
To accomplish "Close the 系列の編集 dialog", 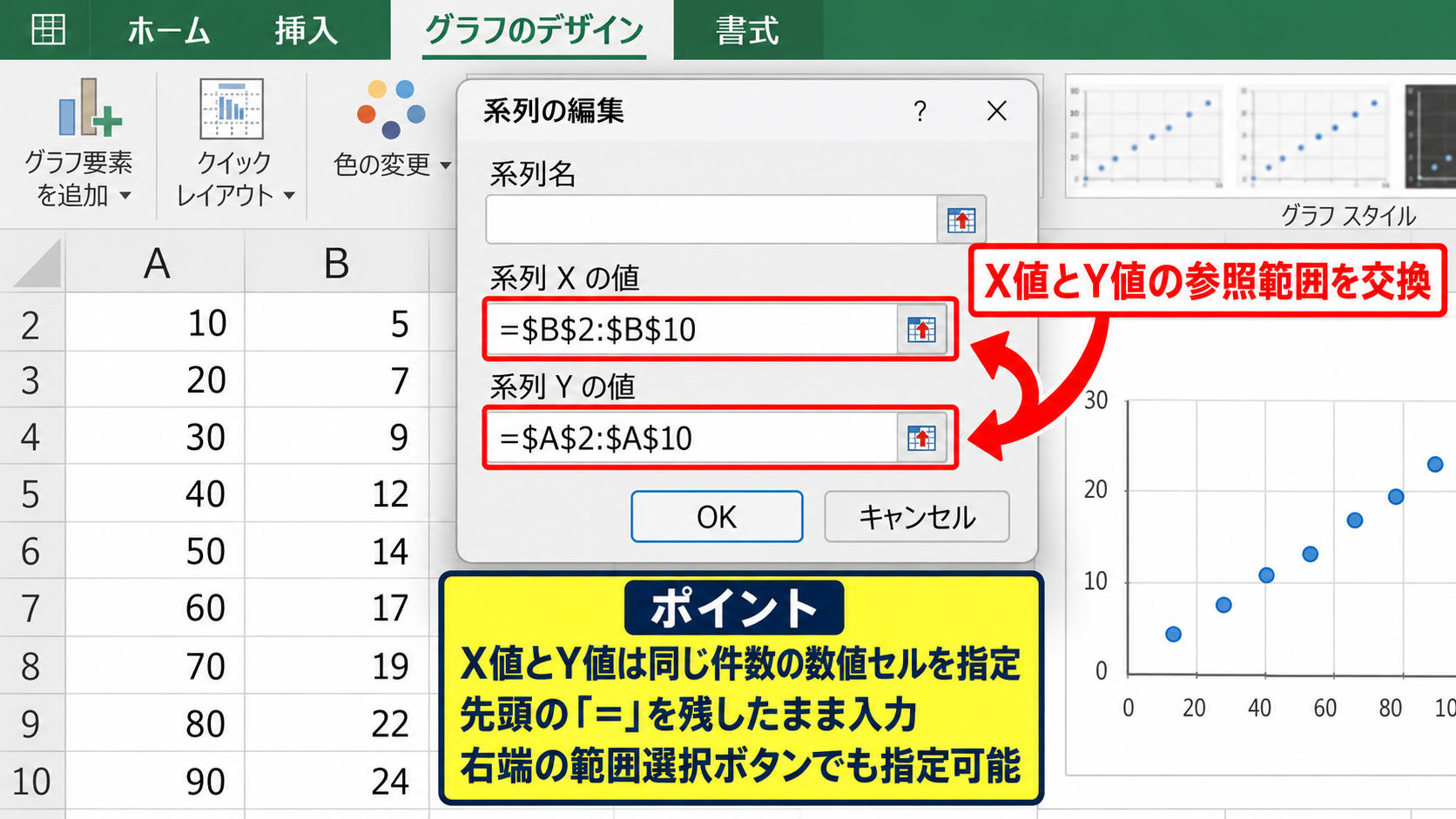I will pyautogui.click(x=997, y=111).
